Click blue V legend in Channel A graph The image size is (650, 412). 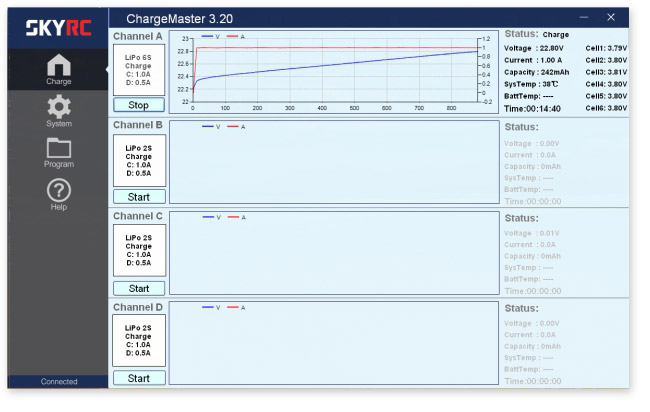pos(211,36)
